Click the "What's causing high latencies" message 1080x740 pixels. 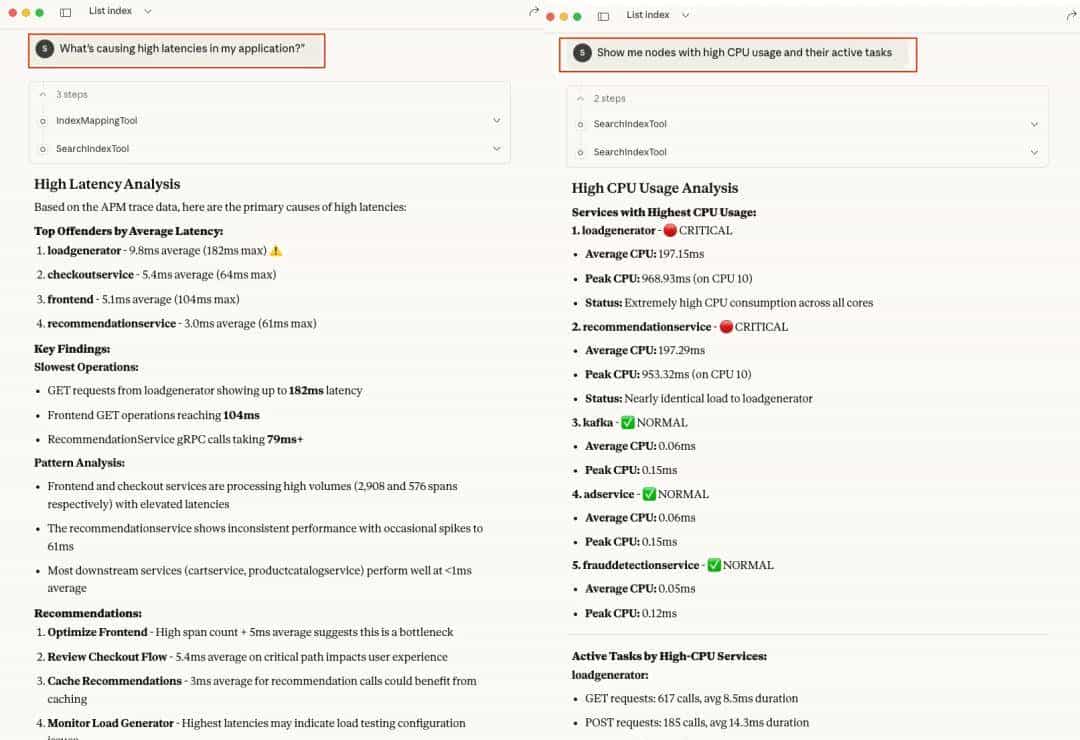[x=182, y=48]
